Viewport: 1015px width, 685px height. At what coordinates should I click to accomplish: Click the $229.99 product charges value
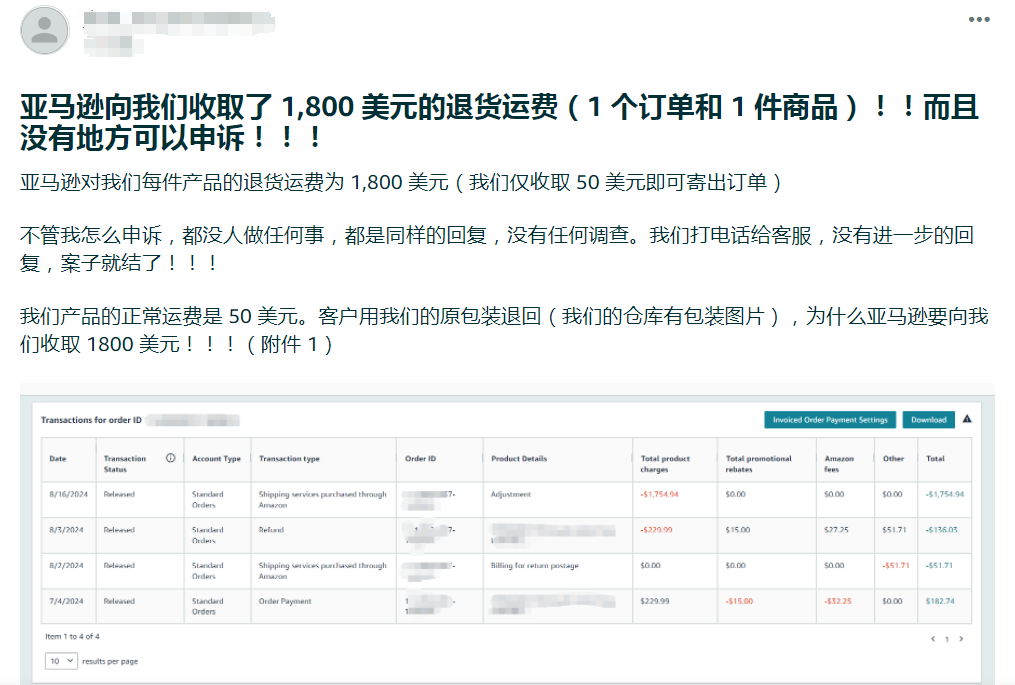(x=655, y=601)
